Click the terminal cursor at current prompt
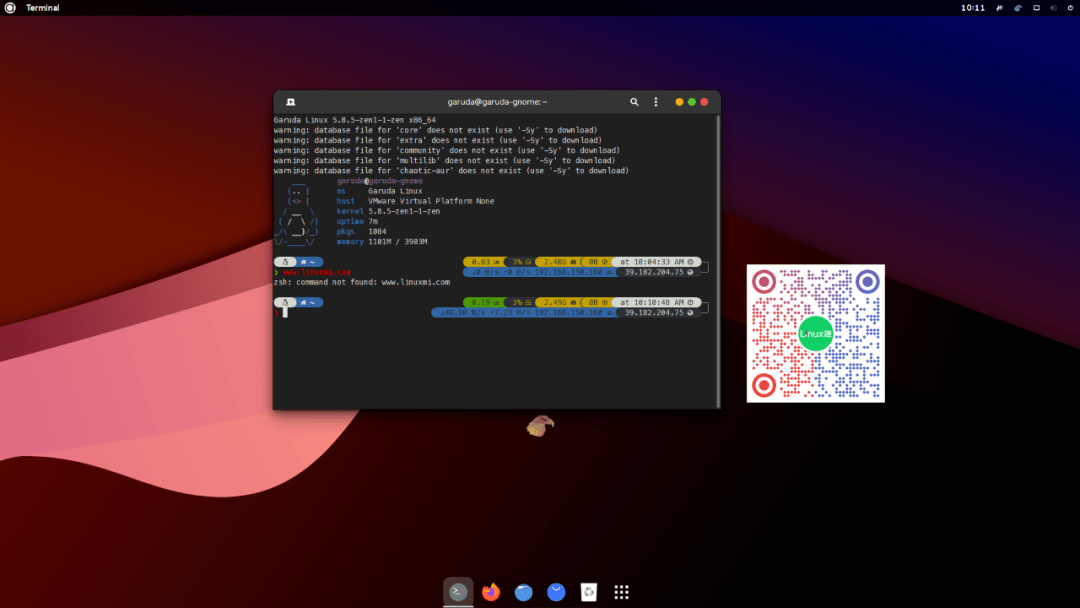Image resolution: width=1080 pixels, height=608 pixels. point(285,313)
